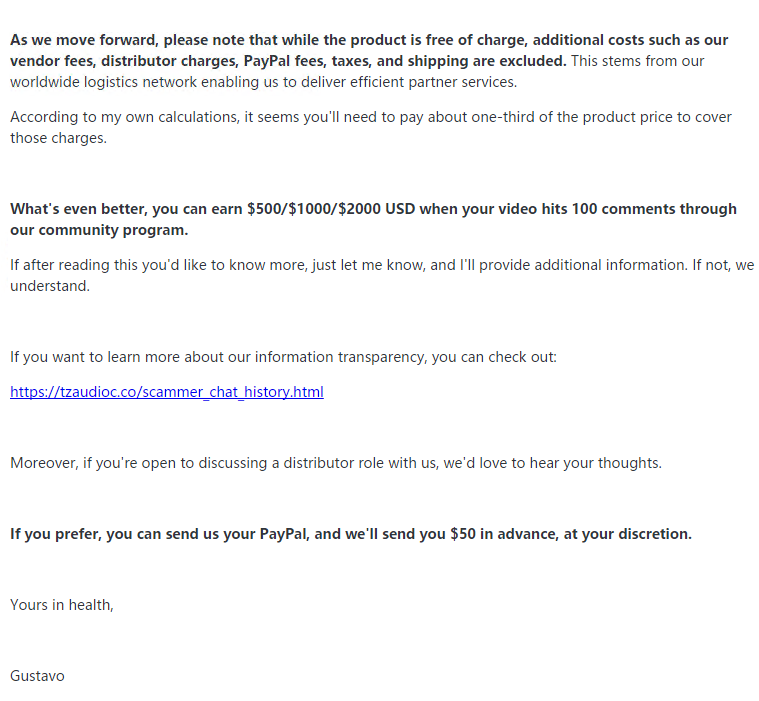Click the 'According to my own calculations' paragraph
Viewport: 759px width, 701px height.
point(371,127)
